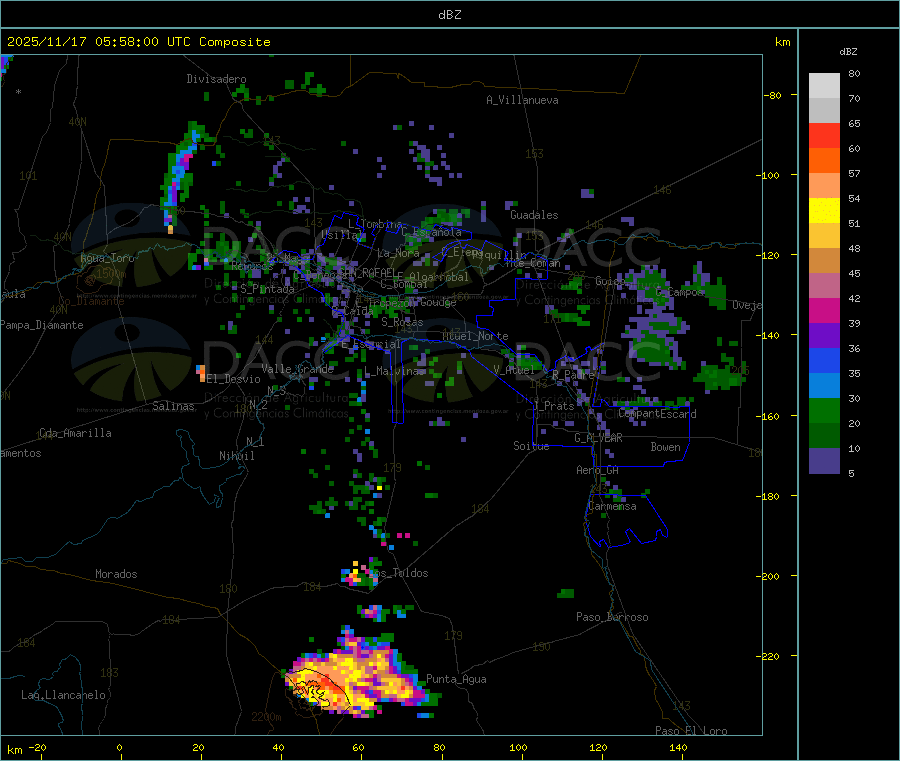Click the Atuel_Norte label
This screenshot has height=761, width=900.
coord(475,336)
